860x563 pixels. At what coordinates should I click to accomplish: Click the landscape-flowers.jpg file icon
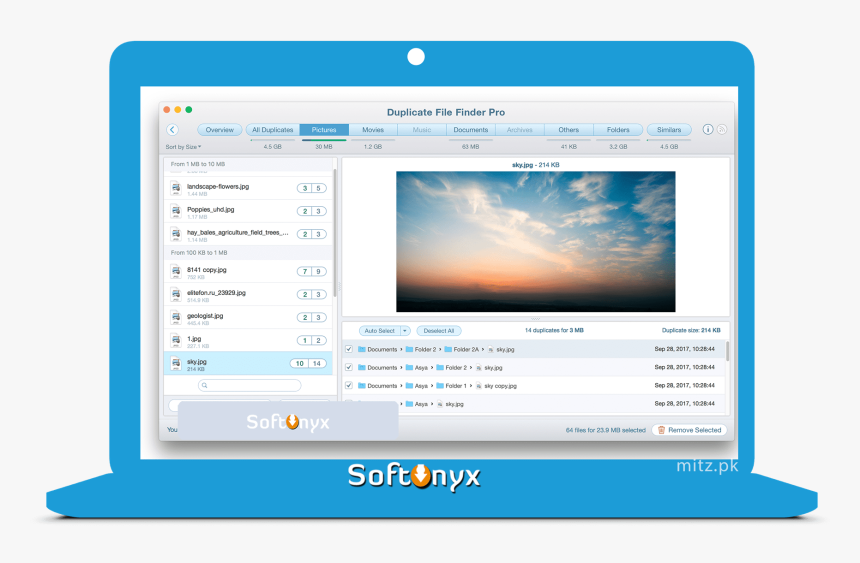point(176,188)
